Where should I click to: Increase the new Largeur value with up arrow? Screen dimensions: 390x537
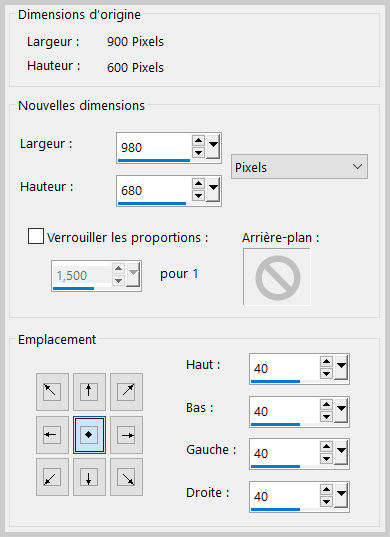click(198, 140)
